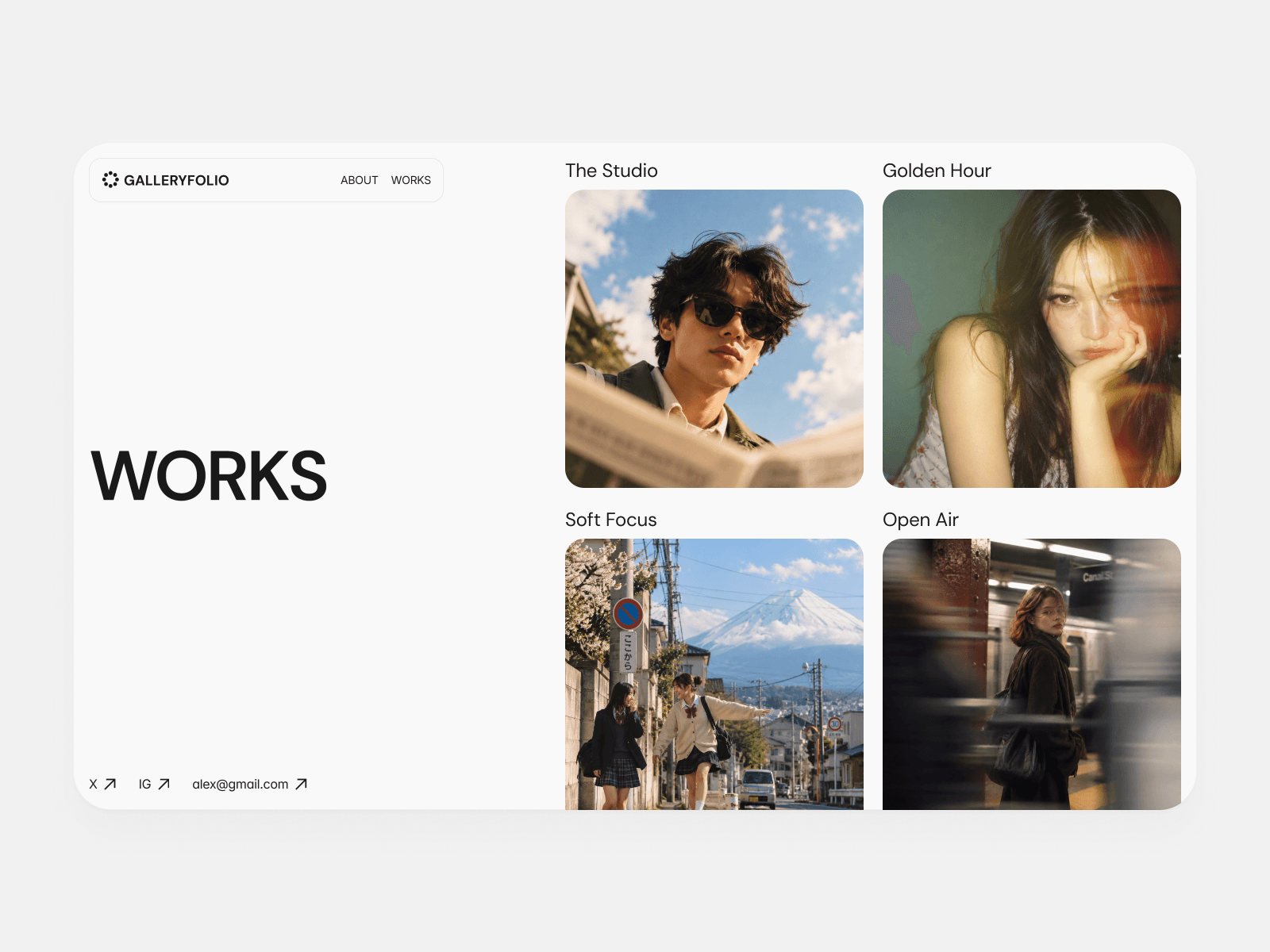
Task: Select the 'Open Air' title text
Action: (x=921, y=520)
